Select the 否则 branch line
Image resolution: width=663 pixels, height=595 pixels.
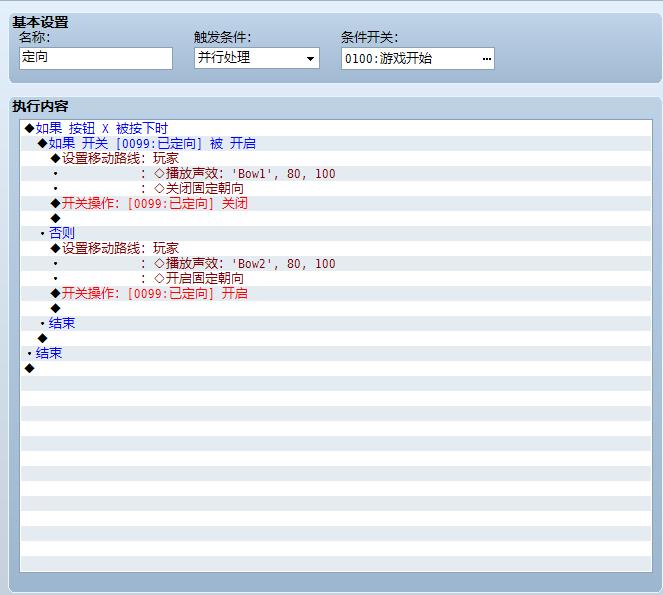coord(336,233)
